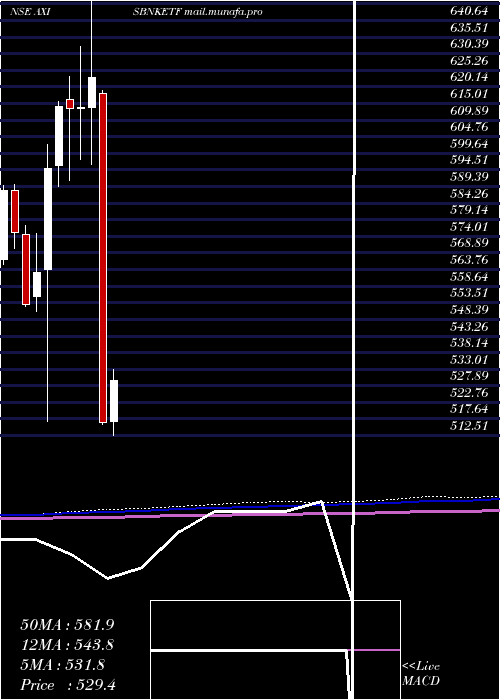Click the 635.51 price axis label
The height and width of the screenshot is (700, 500).
468,29
